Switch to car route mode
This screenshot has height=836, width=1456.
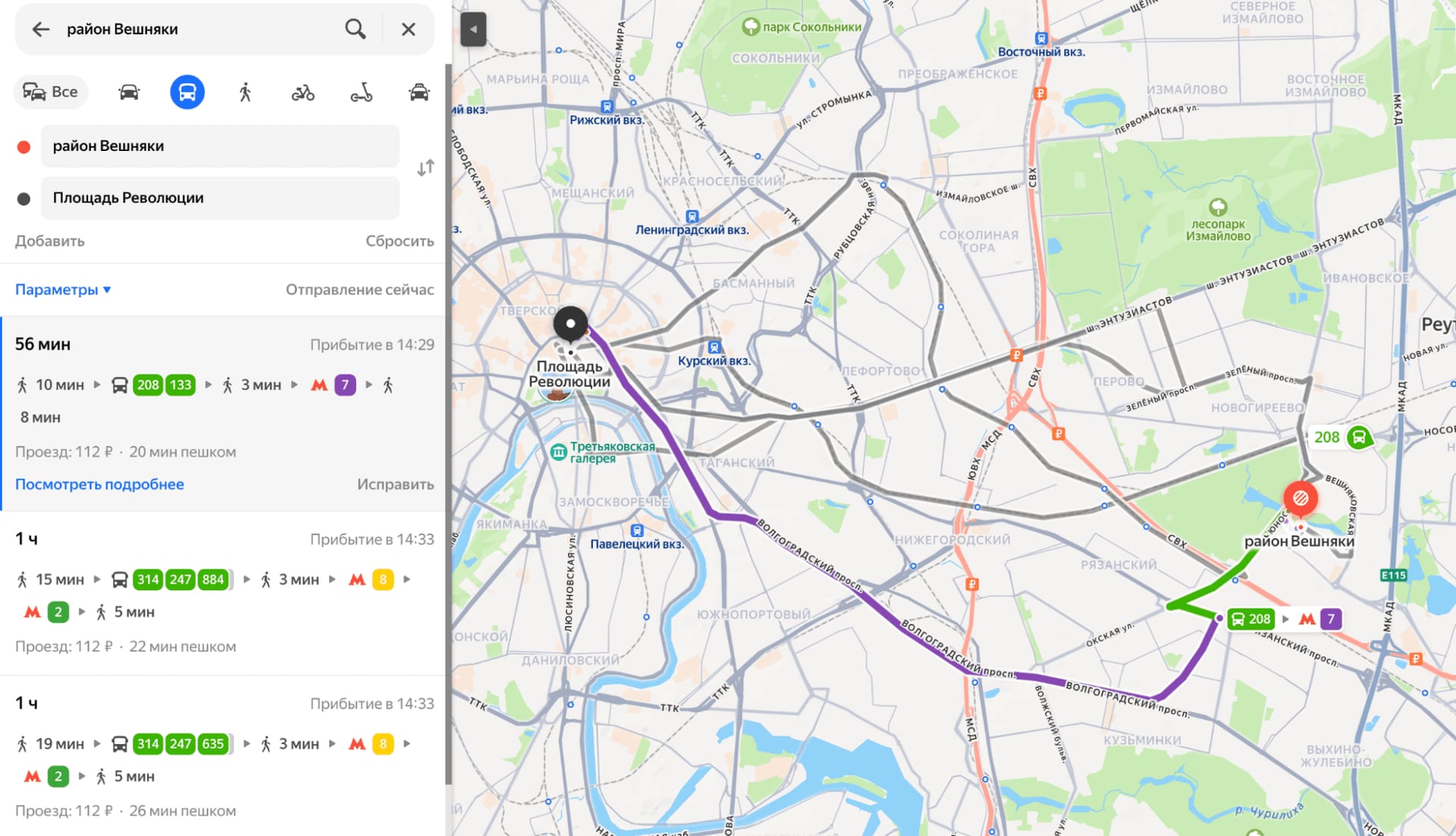pyautogui.click(x=129, y=92)
